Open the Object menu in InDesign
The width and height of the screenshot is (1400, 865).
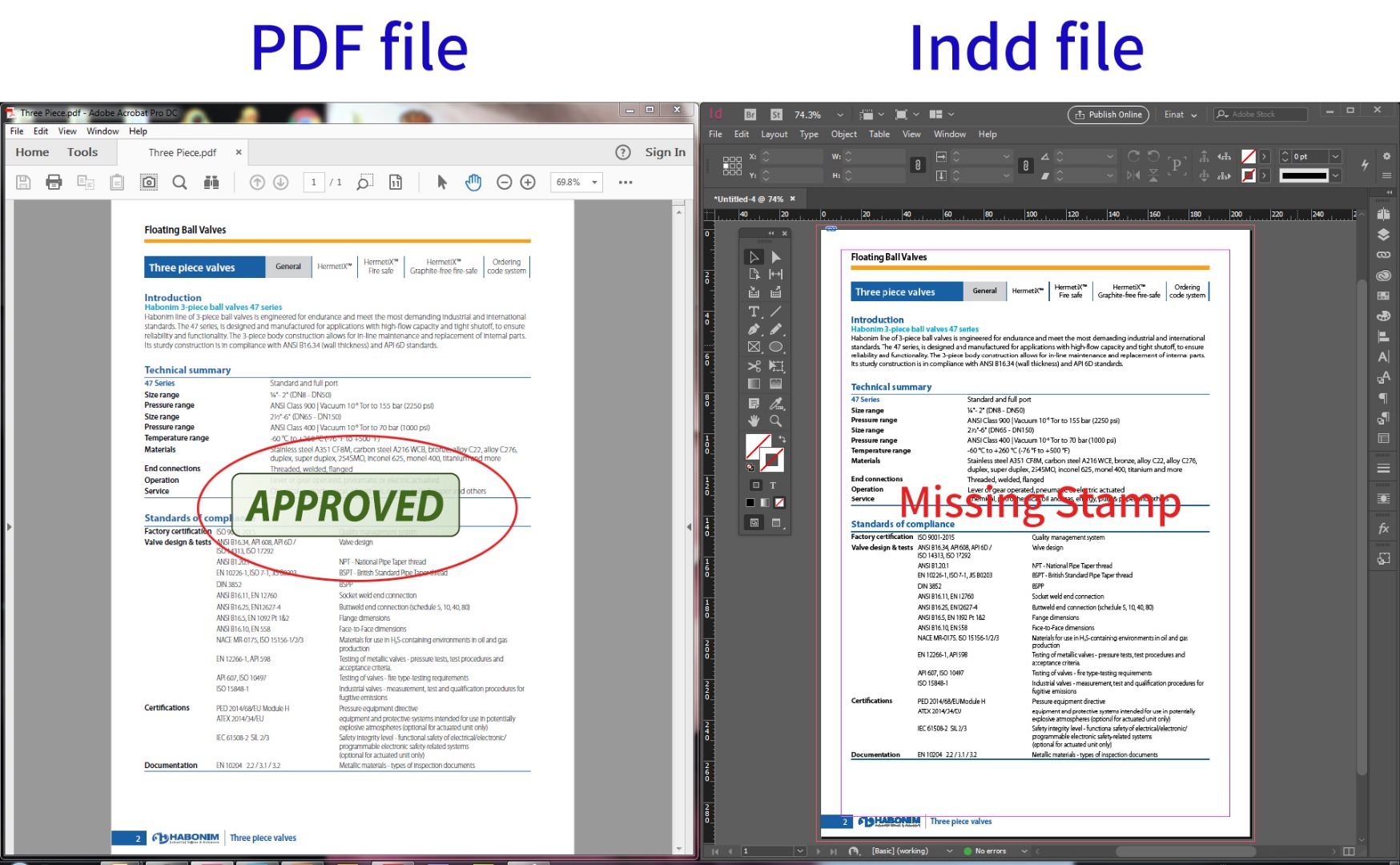843,135
